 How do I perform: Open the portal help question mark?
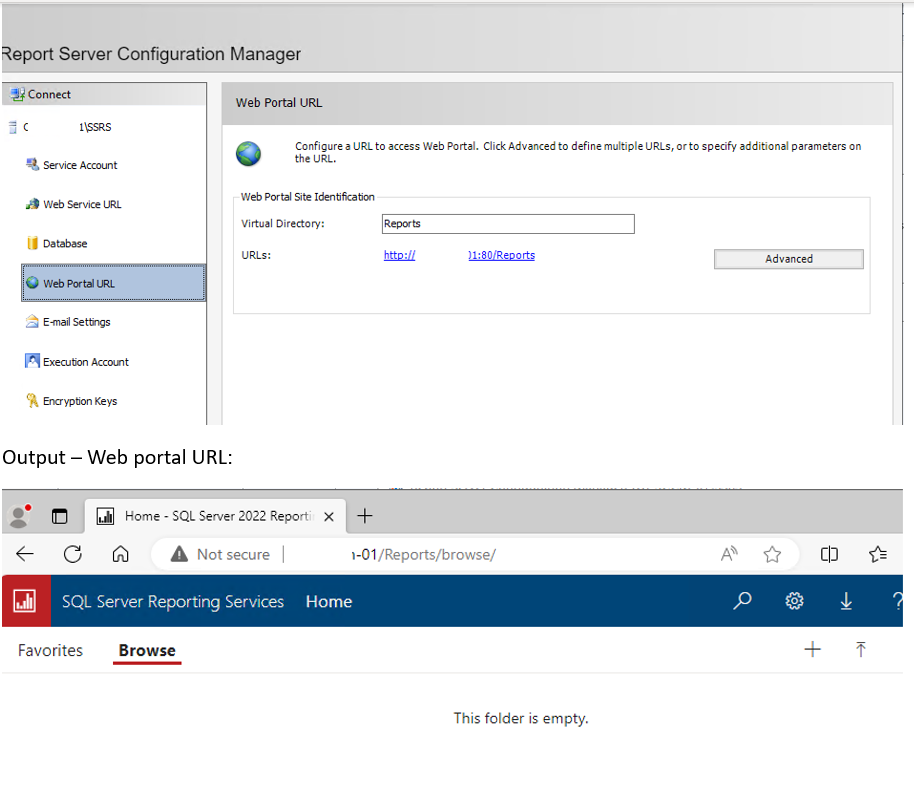pos(897,601)
